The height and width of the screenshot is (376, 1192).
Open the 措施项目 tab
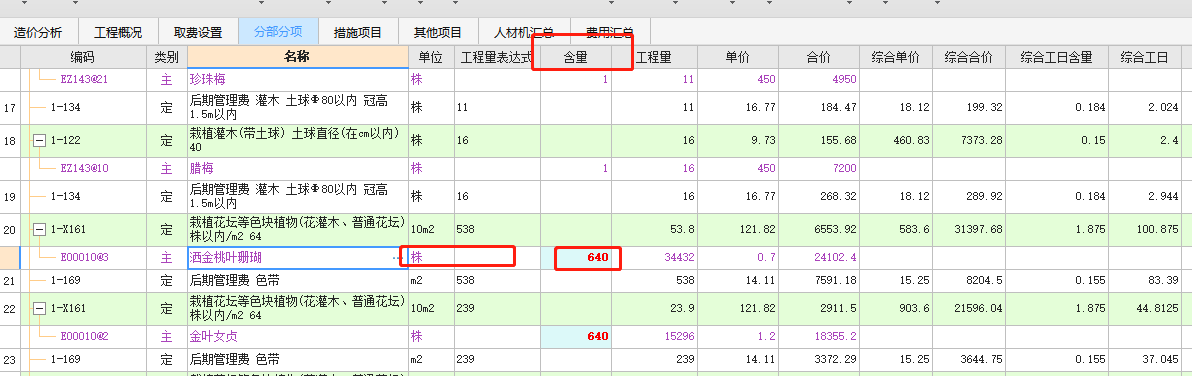357,33
